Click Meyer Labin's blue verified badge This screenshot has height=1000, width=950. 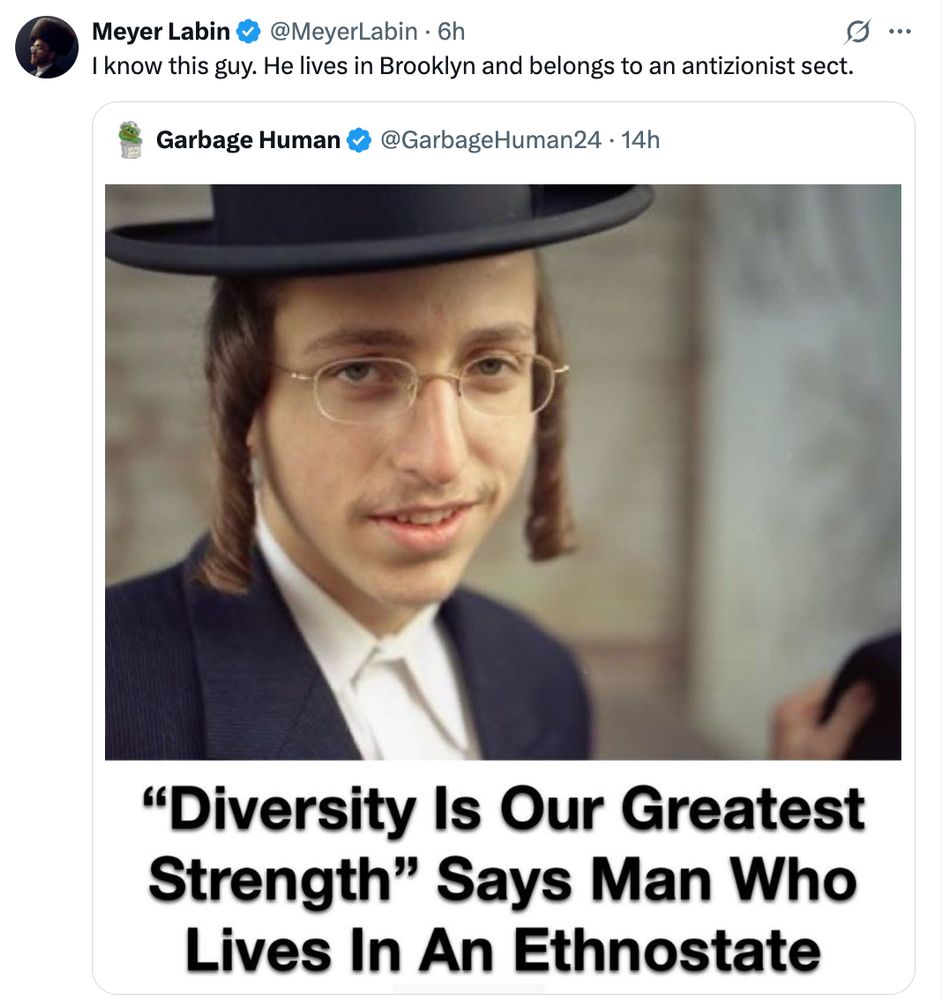coord(248,31)
